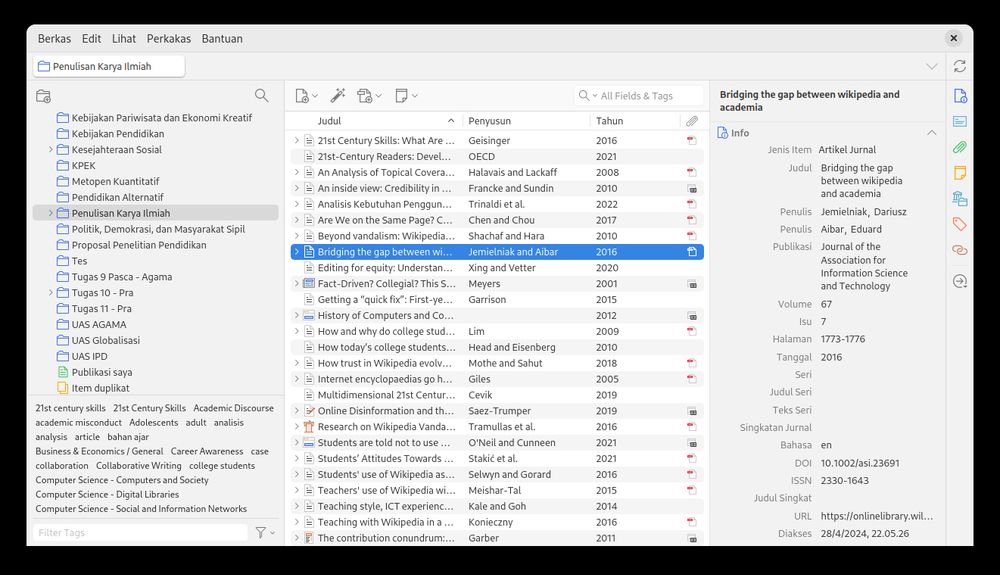Select the UAS Globalisasi collection
The width and height of the screenshot is (1000, 575).
(x=105, y=340)
